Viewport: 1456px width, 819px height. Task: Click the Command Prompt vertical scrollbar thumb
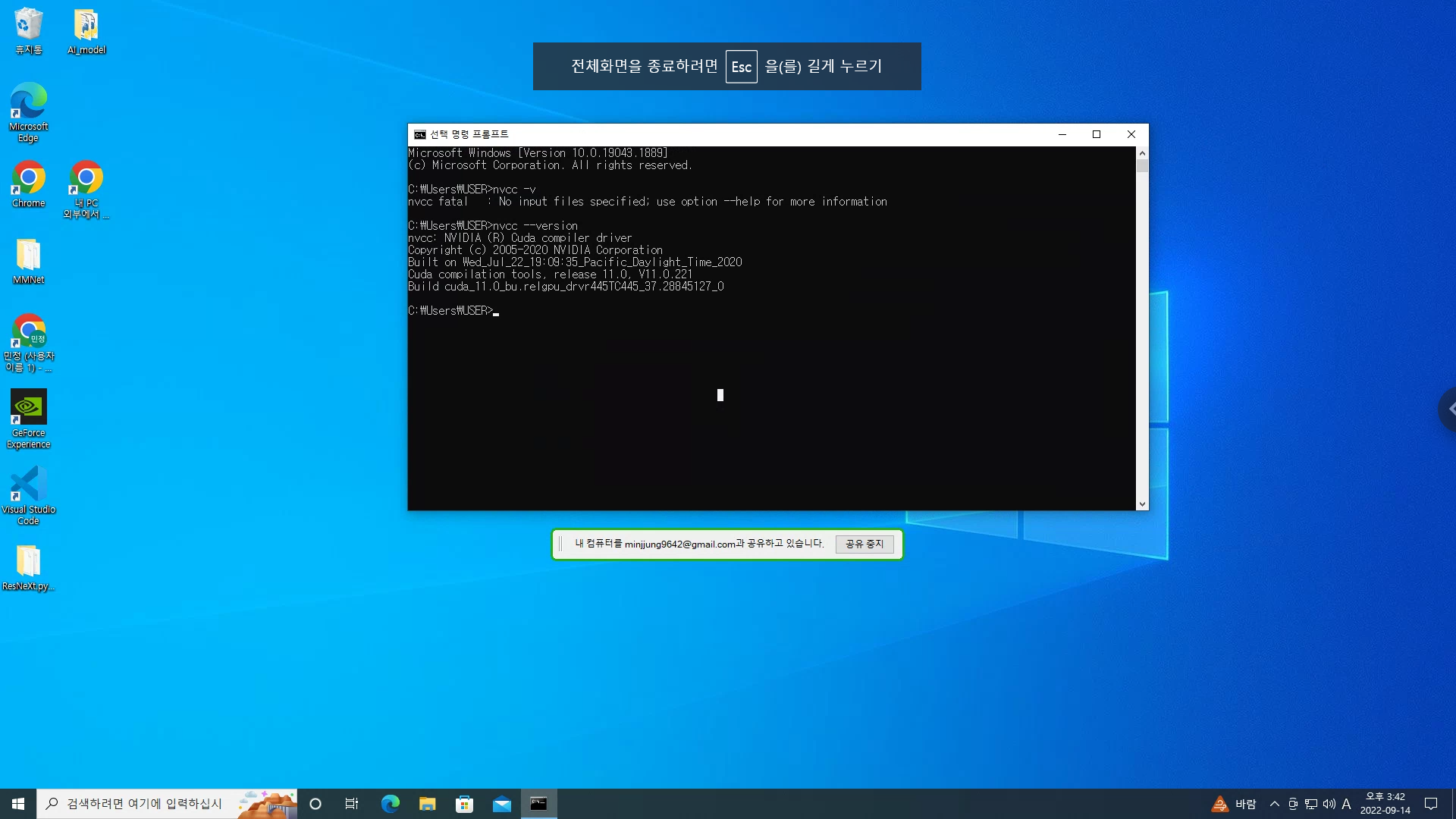tap(1142, 165)
